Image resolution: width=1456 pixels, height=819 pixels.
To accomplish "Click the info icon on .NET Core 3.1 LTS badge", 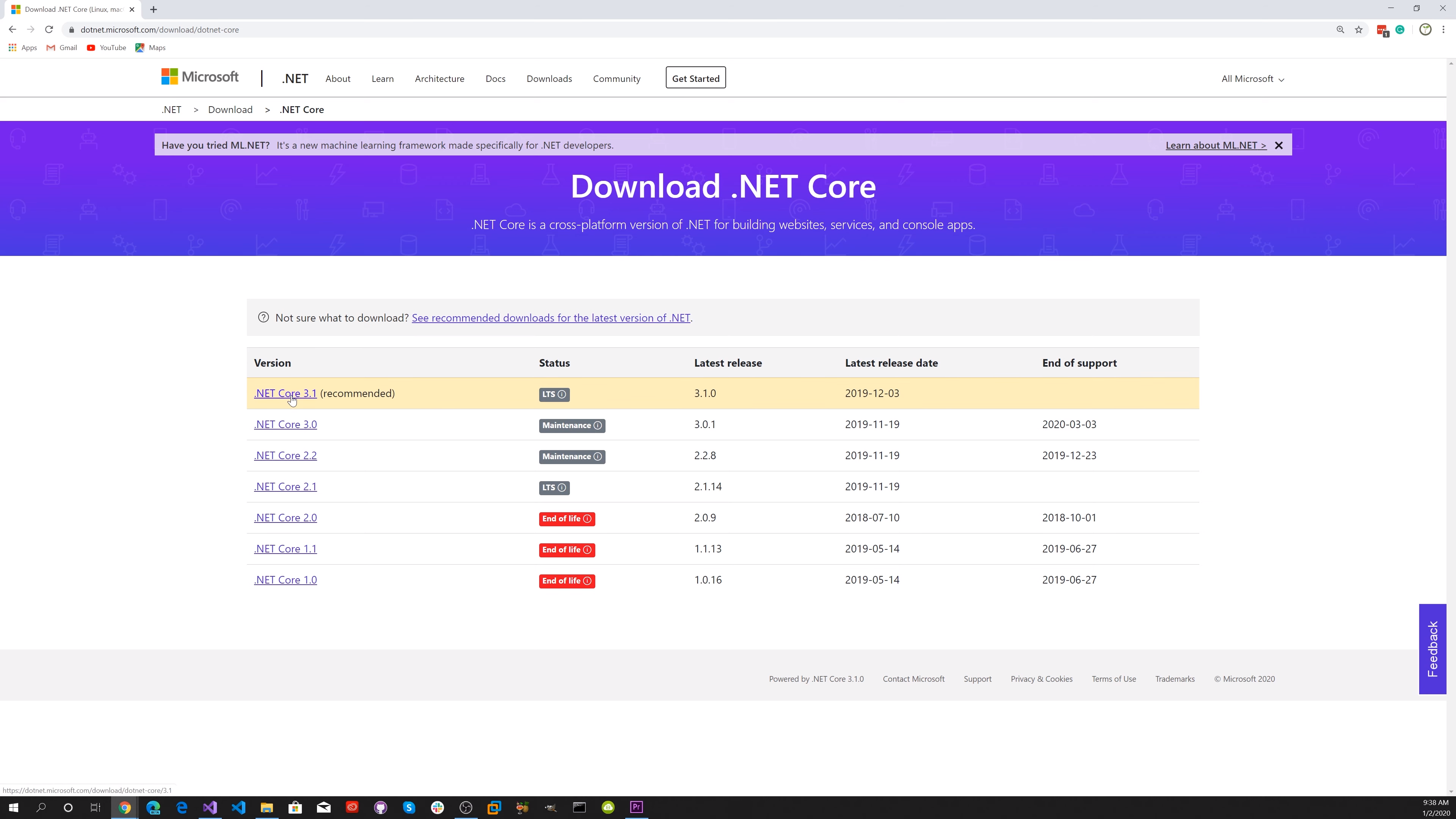I will 562,394.
